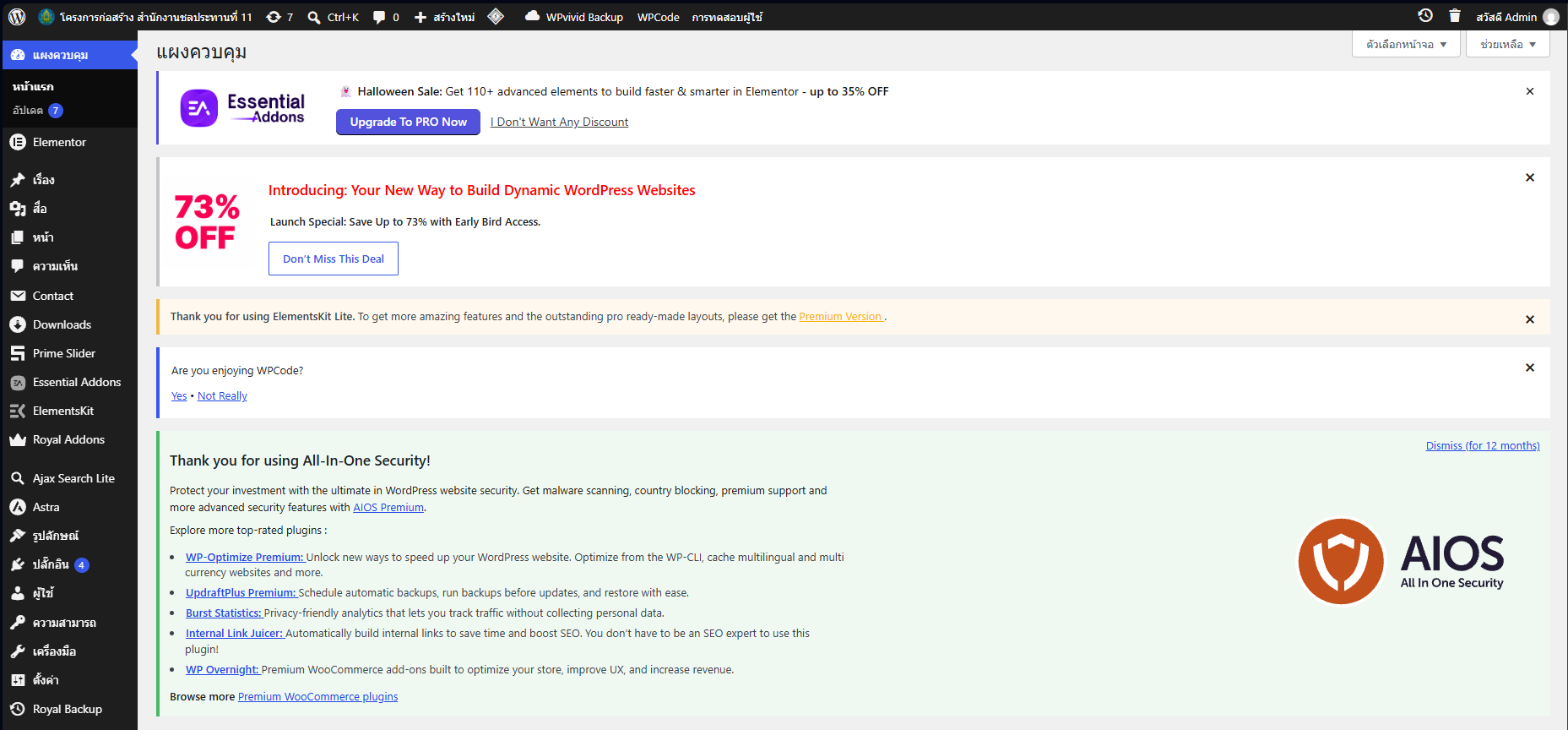Open Prime Slider sidebar menu
This screenshot has height=730, width=1568.
click(68, 353)
